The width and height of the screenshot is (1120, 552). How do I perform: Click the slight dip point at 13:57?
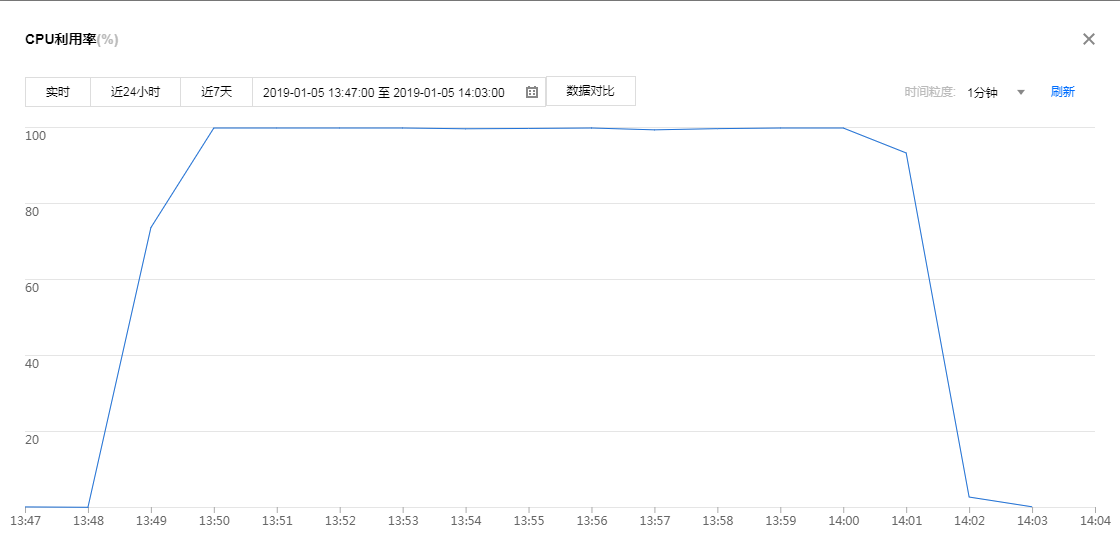coord(654,130)
